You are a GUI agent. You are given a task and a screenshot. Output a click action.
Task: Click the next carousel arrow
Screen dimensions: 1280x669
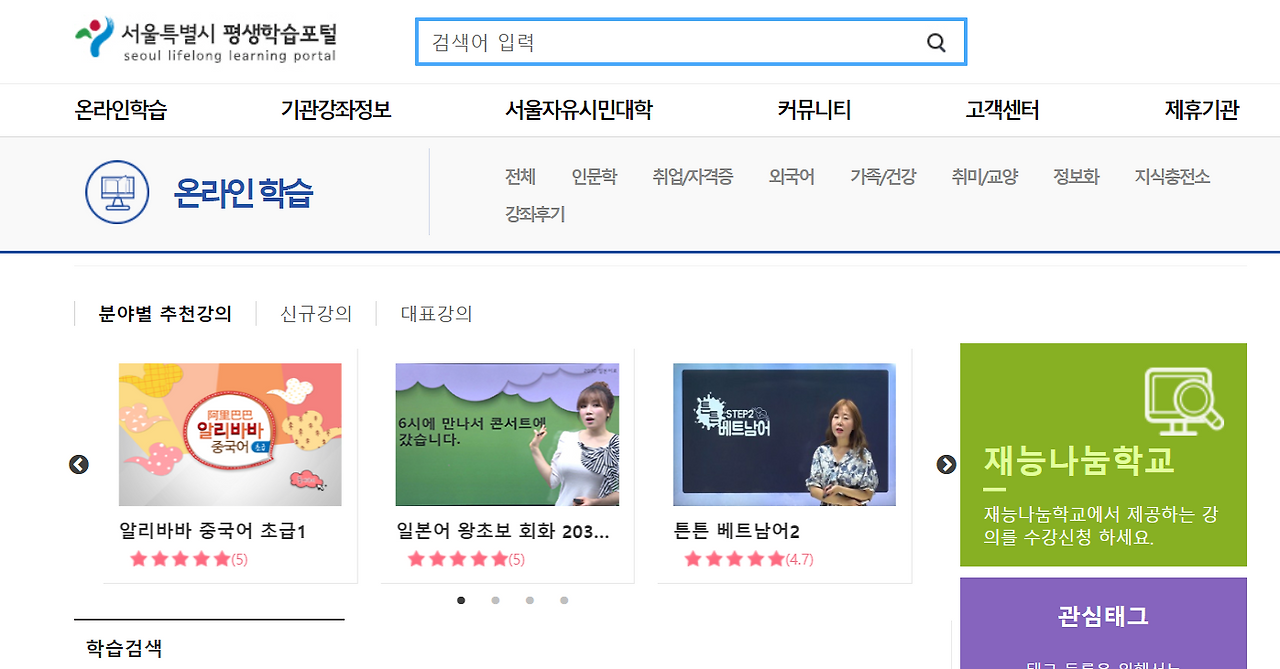(946, 464)
